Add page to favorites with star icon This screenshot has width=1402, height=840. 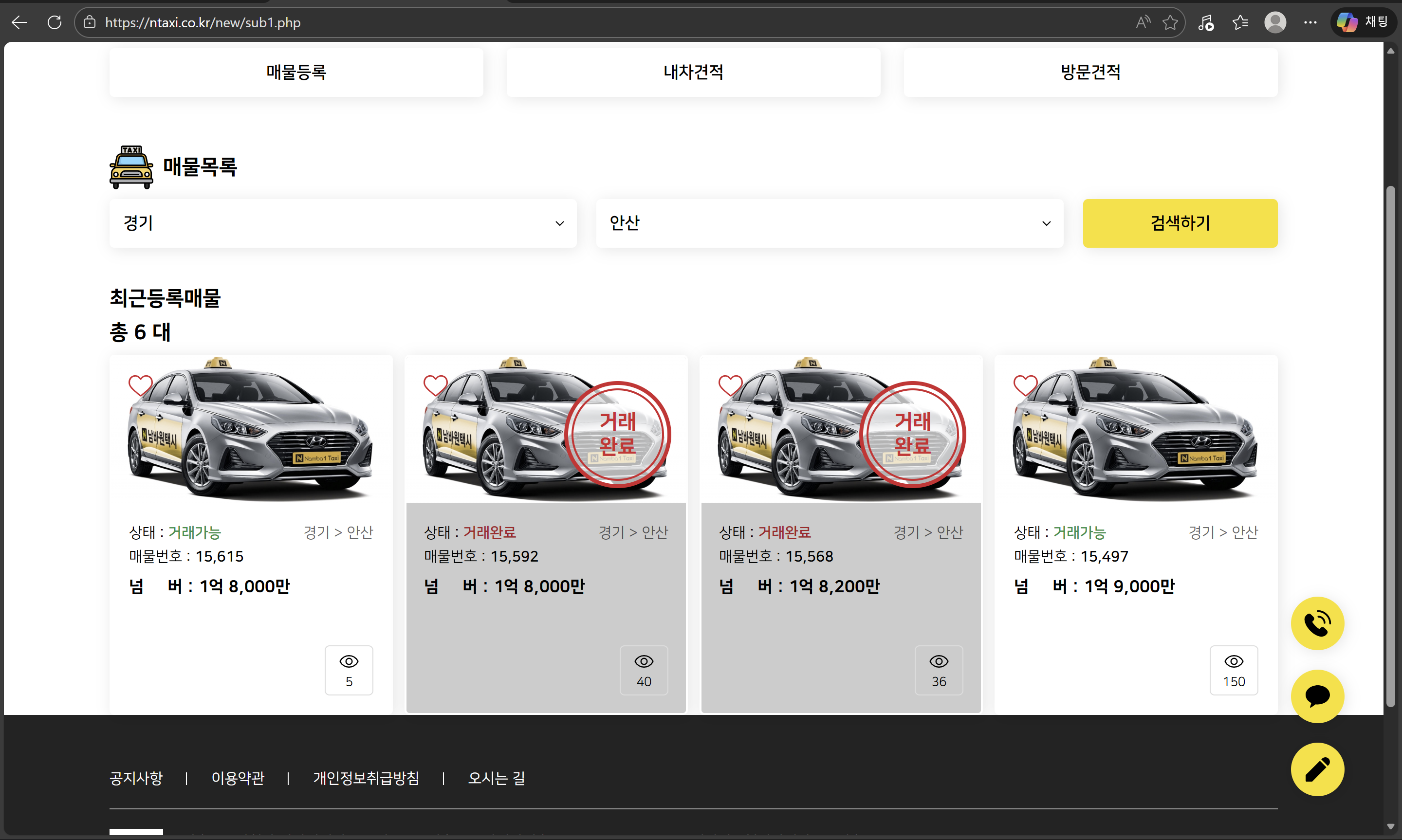pyautogui.click(x=1169, y=23)
